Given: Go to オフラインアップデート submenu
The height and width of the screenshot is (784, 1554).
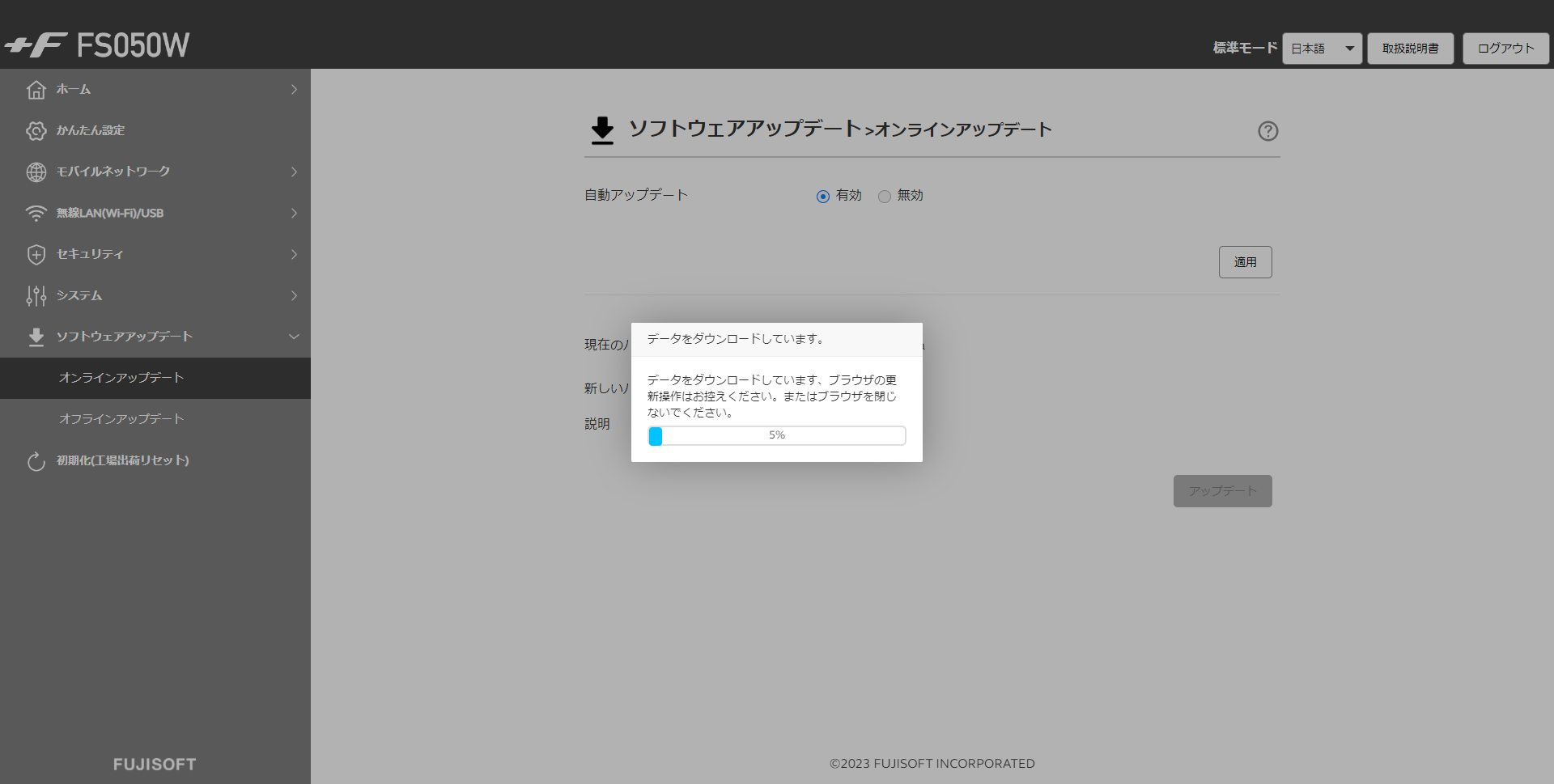Looking at the screenshot, I should point(155,419).
